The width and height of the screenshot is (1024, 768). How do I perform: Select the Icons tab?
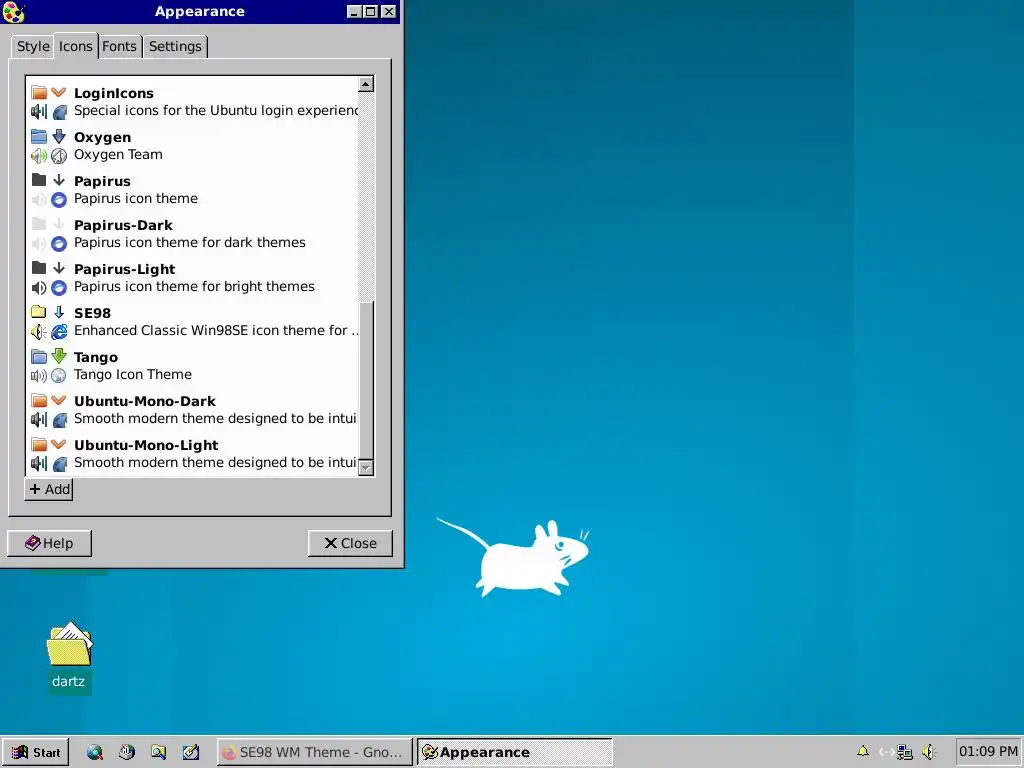tap(76, 46)
